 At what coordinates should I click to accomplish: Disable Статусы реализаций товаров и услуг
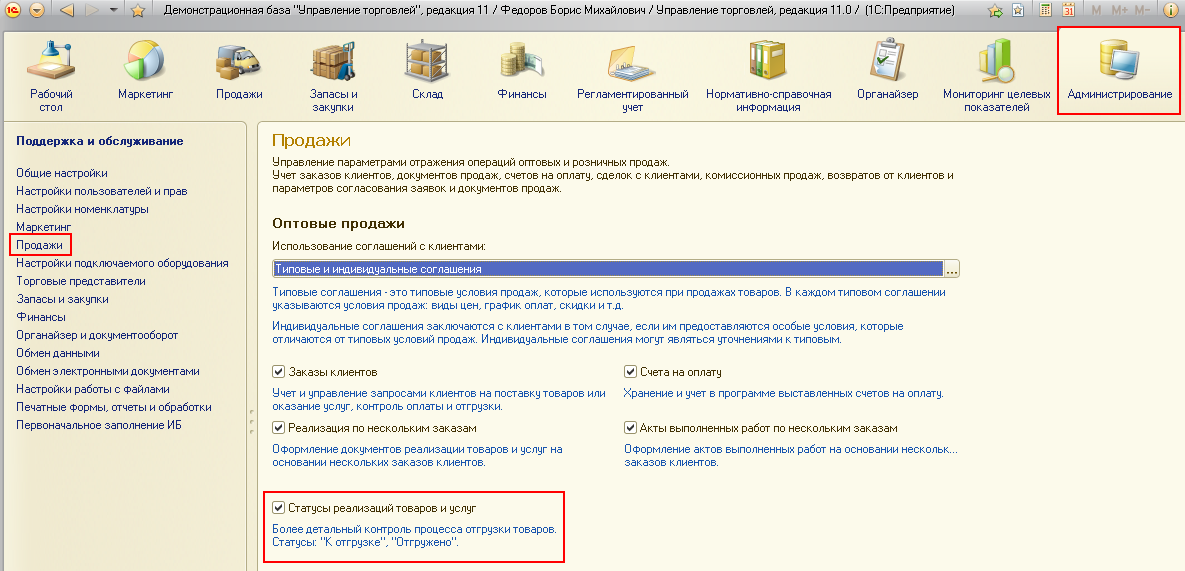point(279,508)
